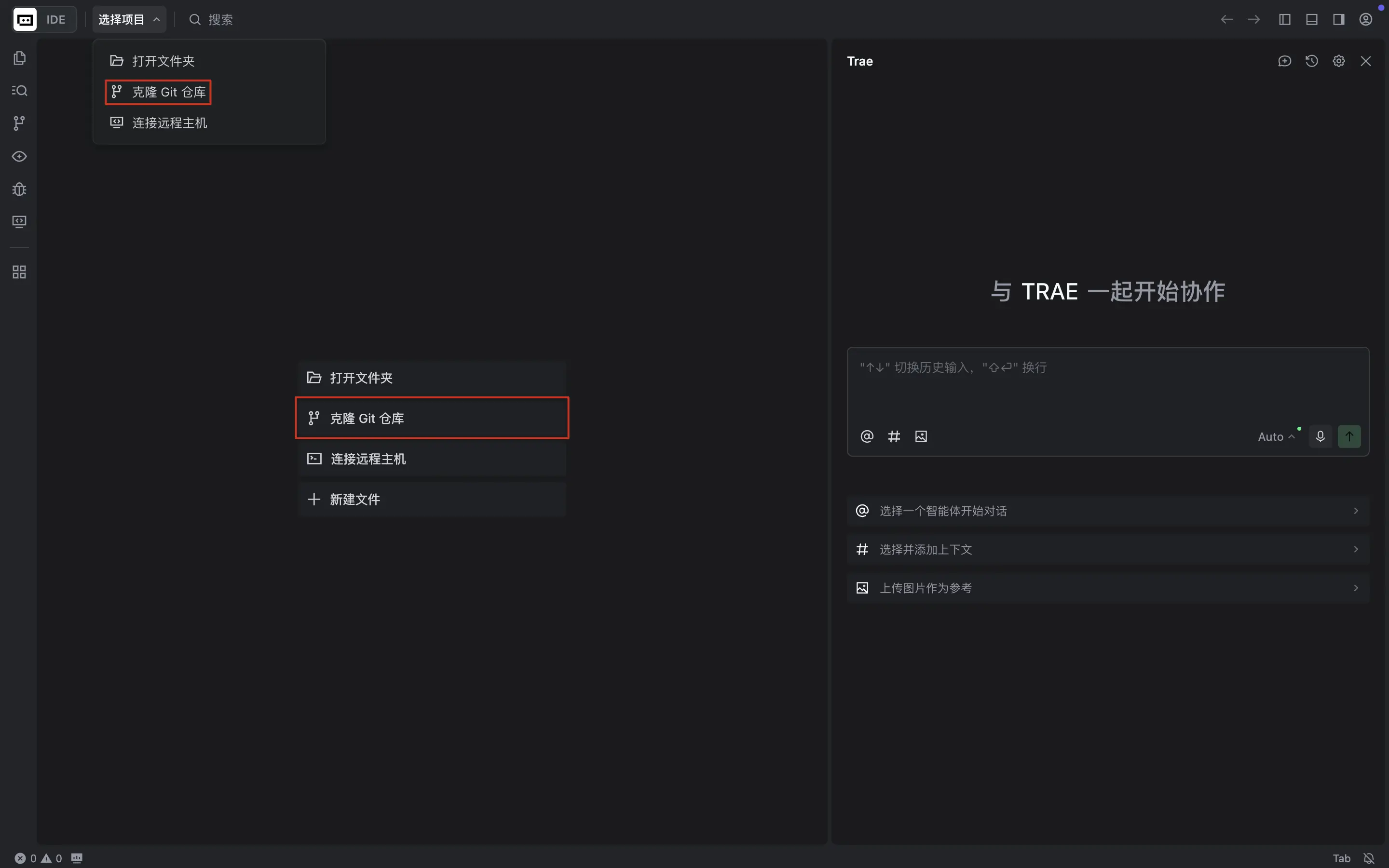Toggle the secondary sidebar layout button

1338,19
